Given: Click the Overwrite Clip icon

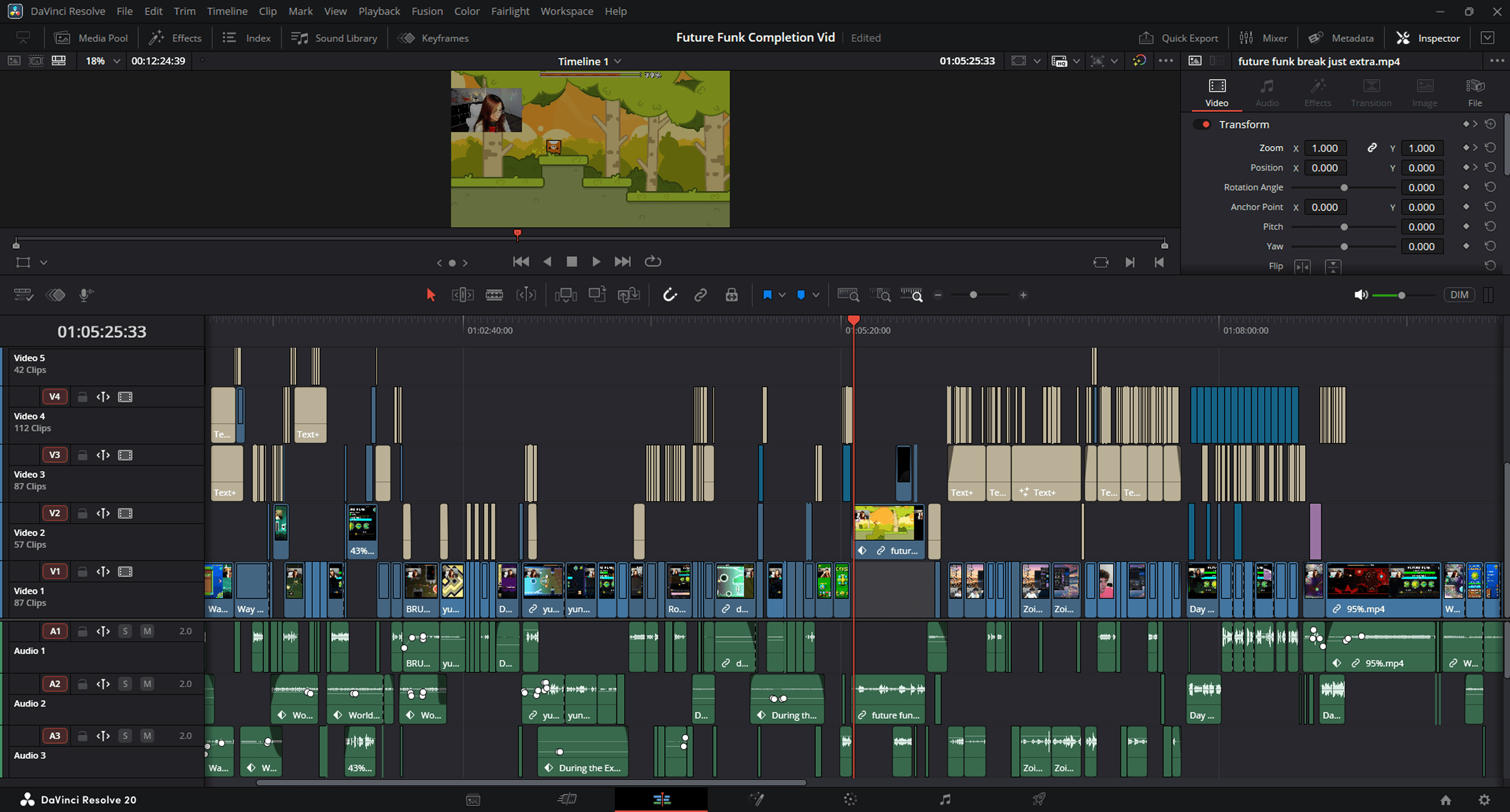Looking at the screenshot, I should pos(597,295).
